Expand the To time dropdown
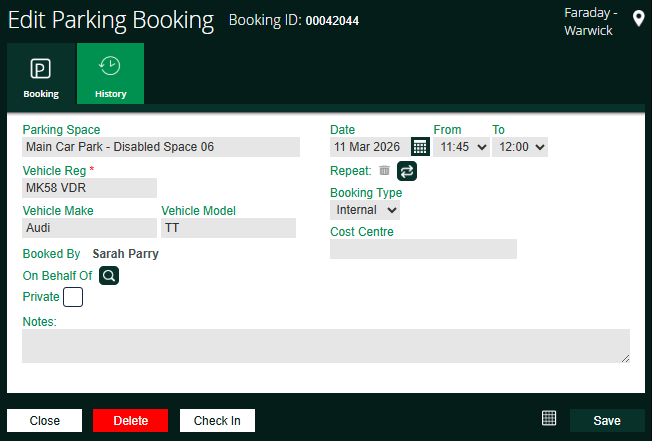The width and height of the screenshot is (652, 441). pos(520,147)
